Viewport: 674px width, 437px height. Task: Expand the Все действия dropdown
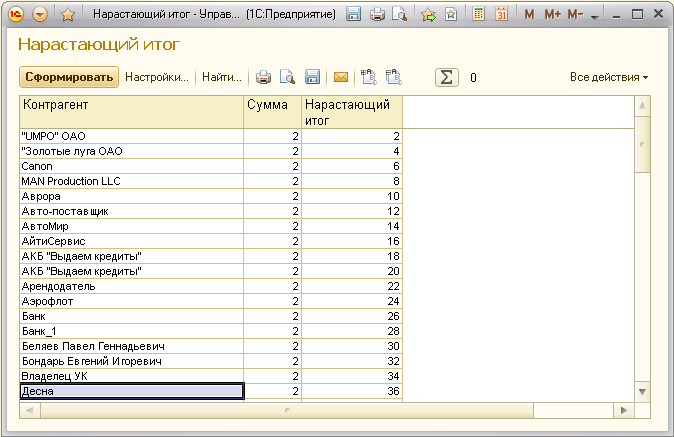coord(609,77)
